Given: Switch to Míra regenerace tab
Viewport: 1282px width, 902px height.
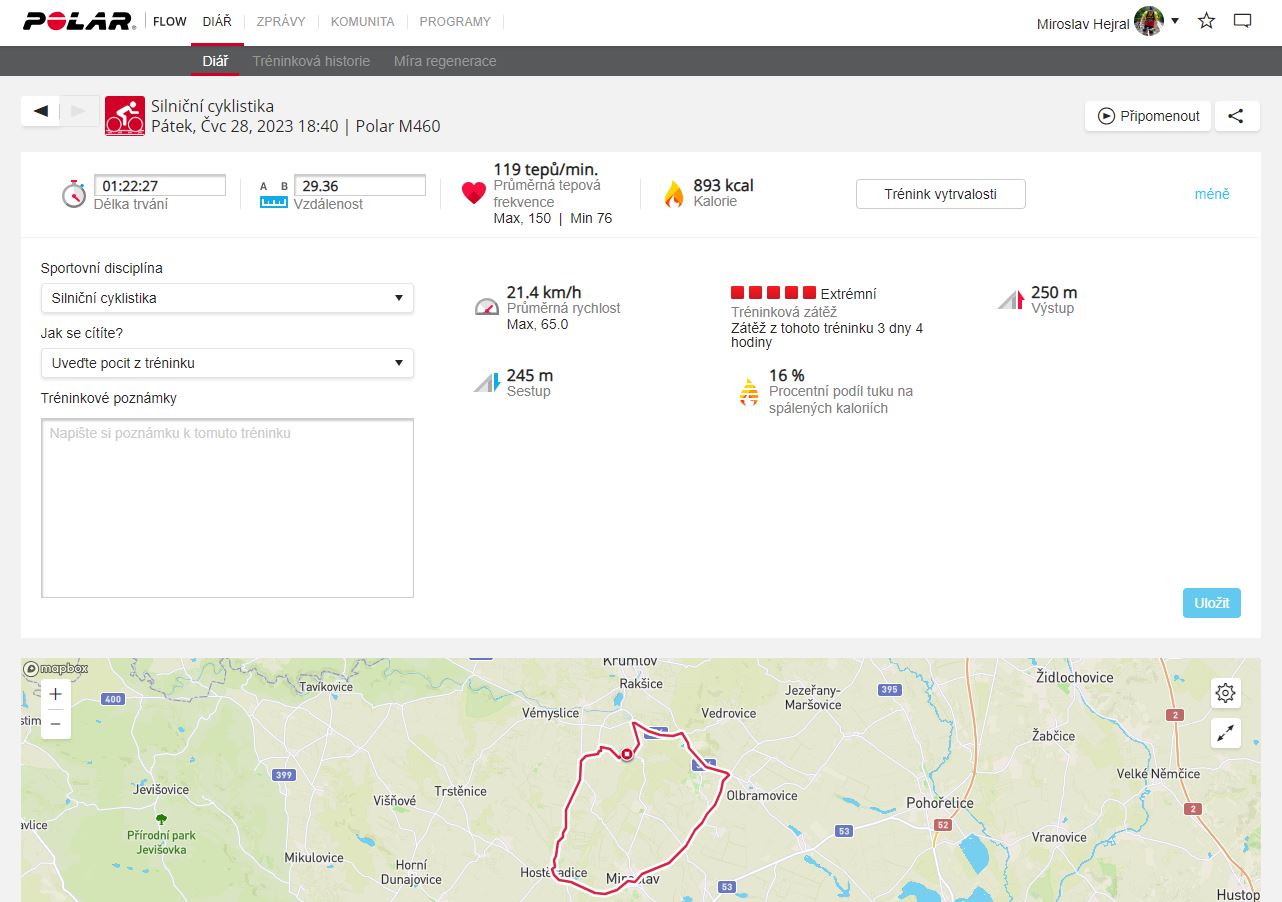Looking at the screenshot, I should point(445,61).
